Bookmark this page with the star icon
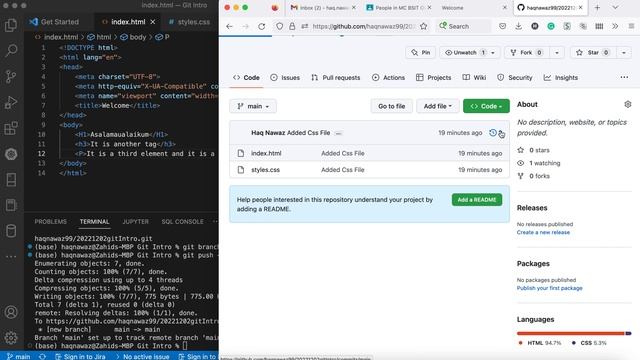This screenshot has width=640, height=360. pyautogui.click(x=424, y=26)
